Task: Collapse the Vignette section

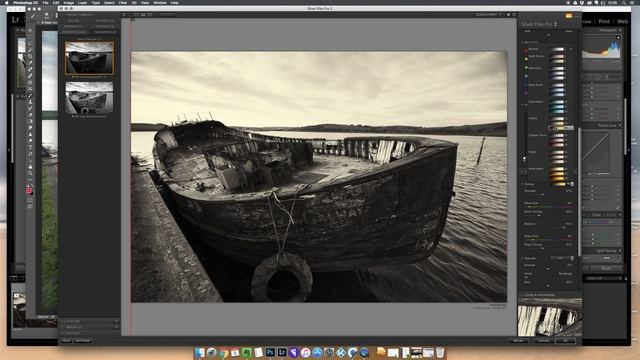Action: [x=522, y=258]
